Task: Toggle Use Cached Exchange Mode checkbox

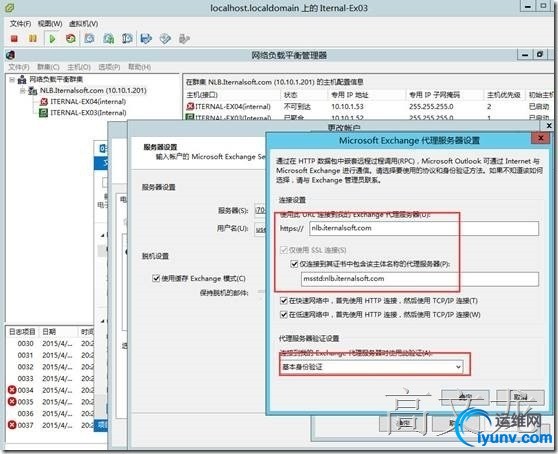Action: click(x=156, y=278)
